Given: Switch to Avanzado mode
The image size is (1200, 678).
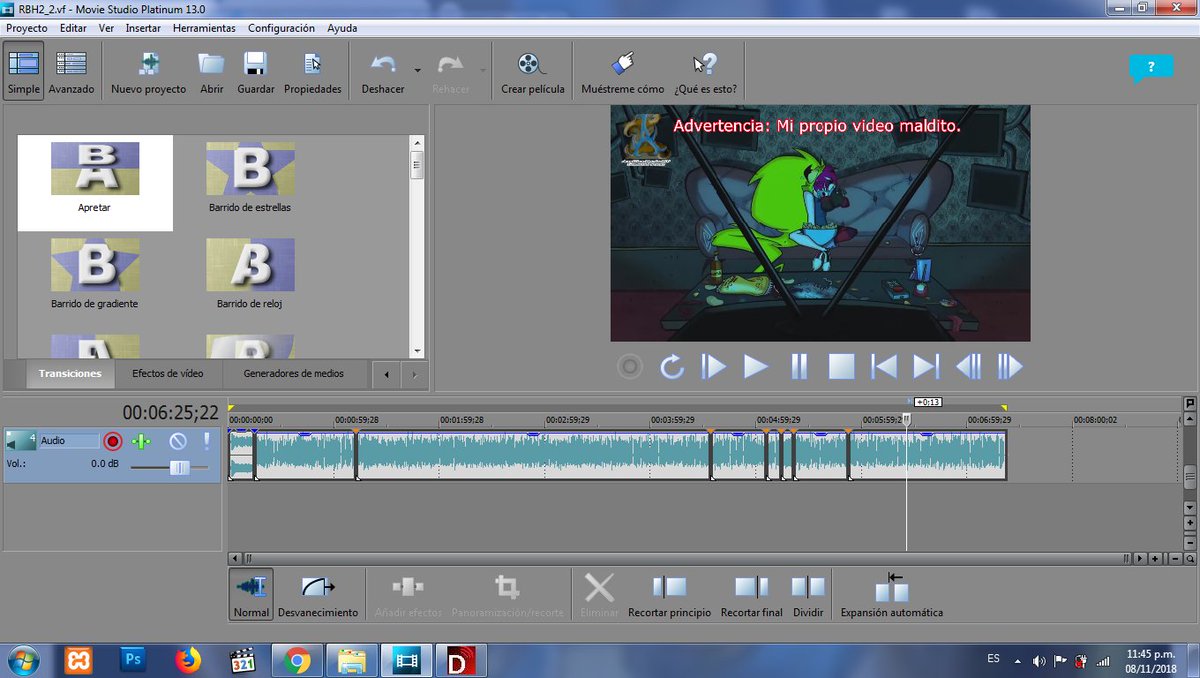Looking at the screenshot, I should click(72, 71).
